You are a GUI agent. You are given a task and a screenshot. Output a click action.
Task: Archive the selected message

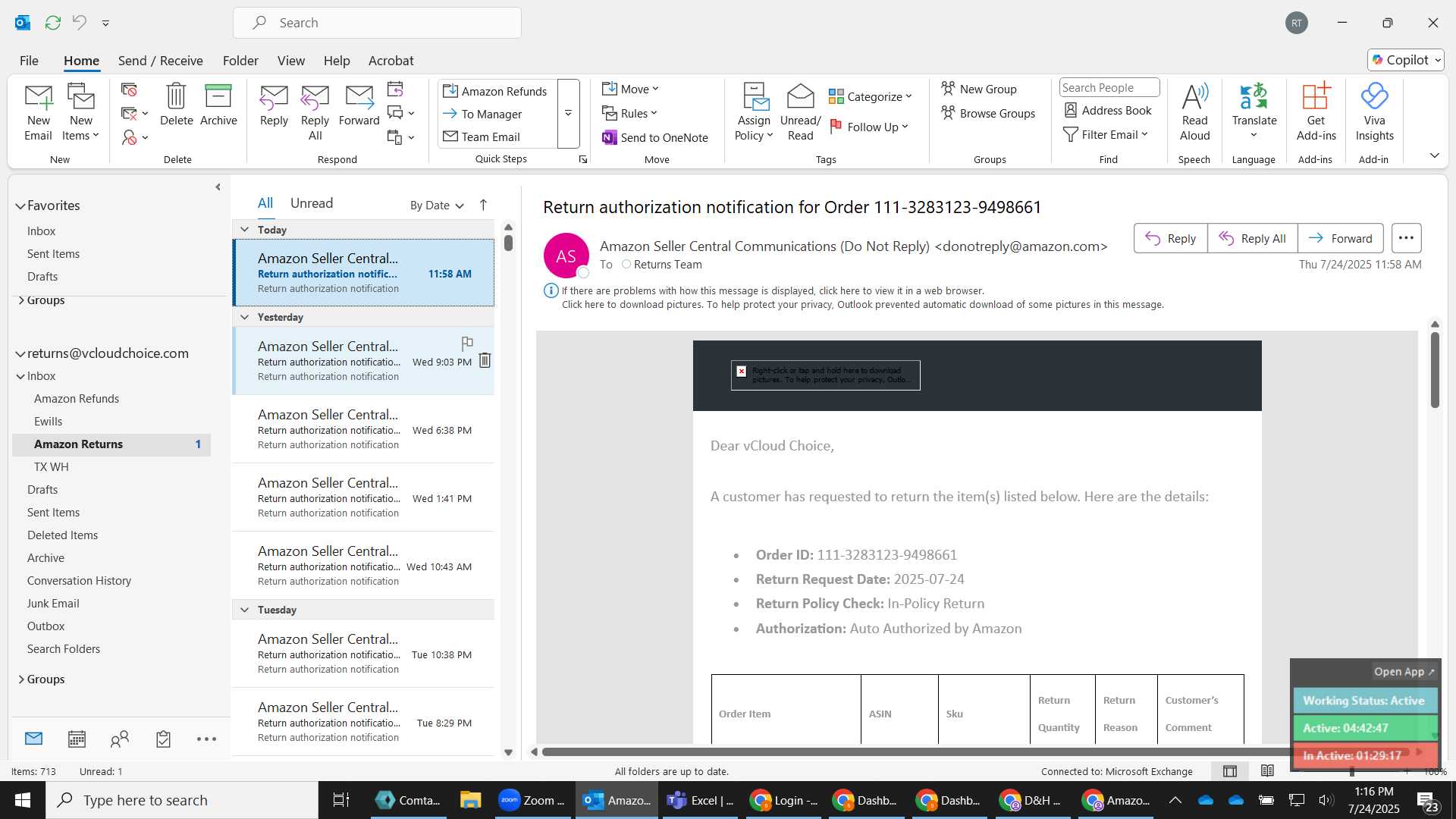tap(218, 105)
